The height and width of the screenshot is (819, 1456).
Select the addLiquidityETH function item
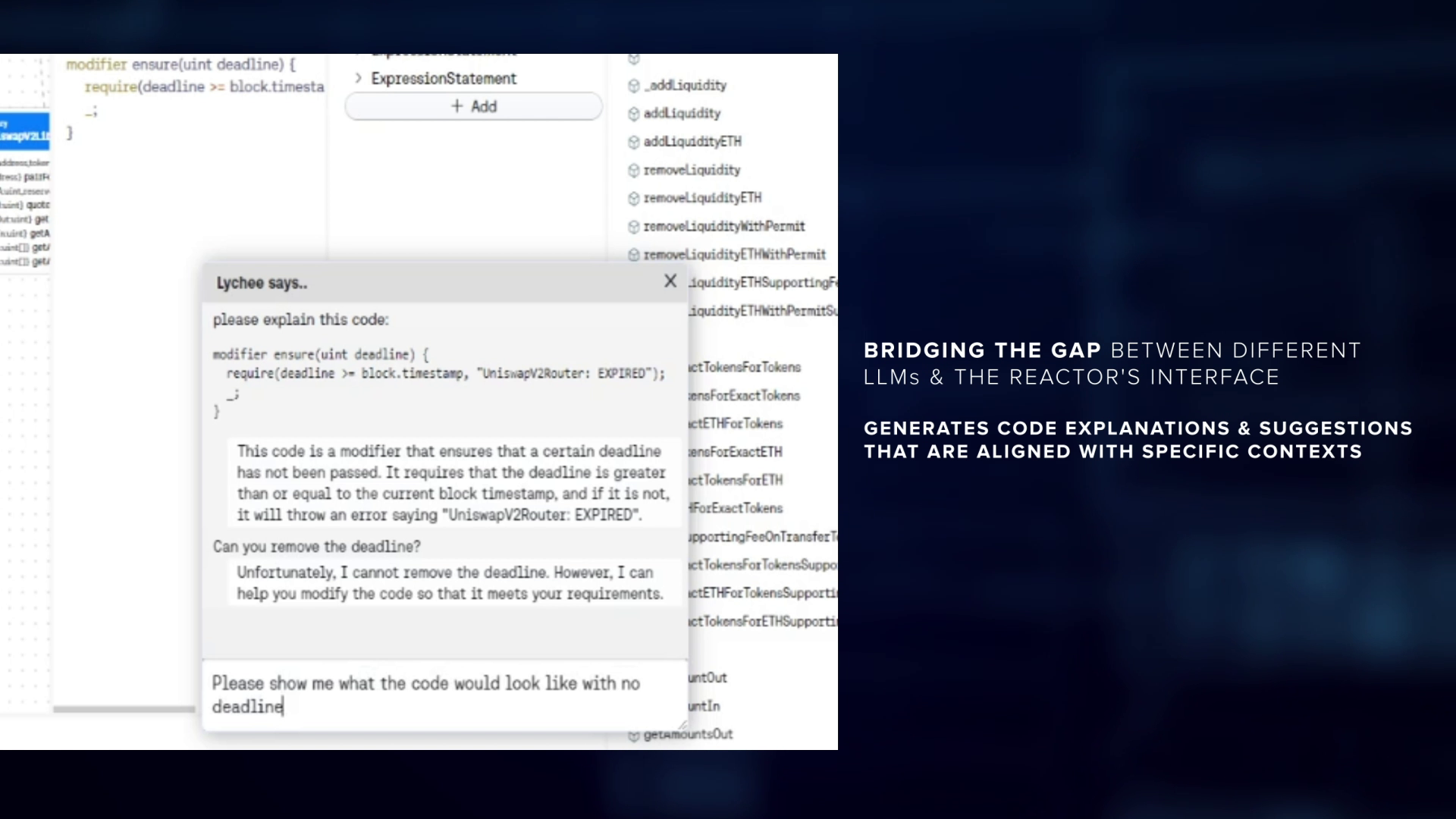(692, 142)
